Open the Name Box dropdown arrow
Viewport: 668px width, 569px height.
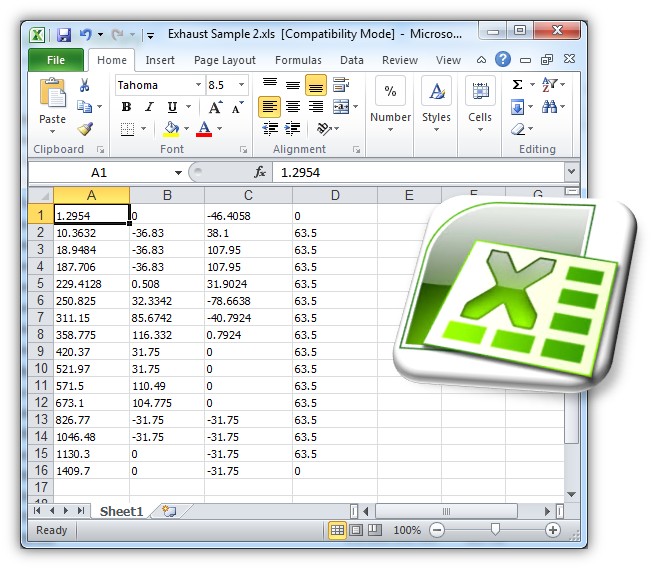click(178, 173)
